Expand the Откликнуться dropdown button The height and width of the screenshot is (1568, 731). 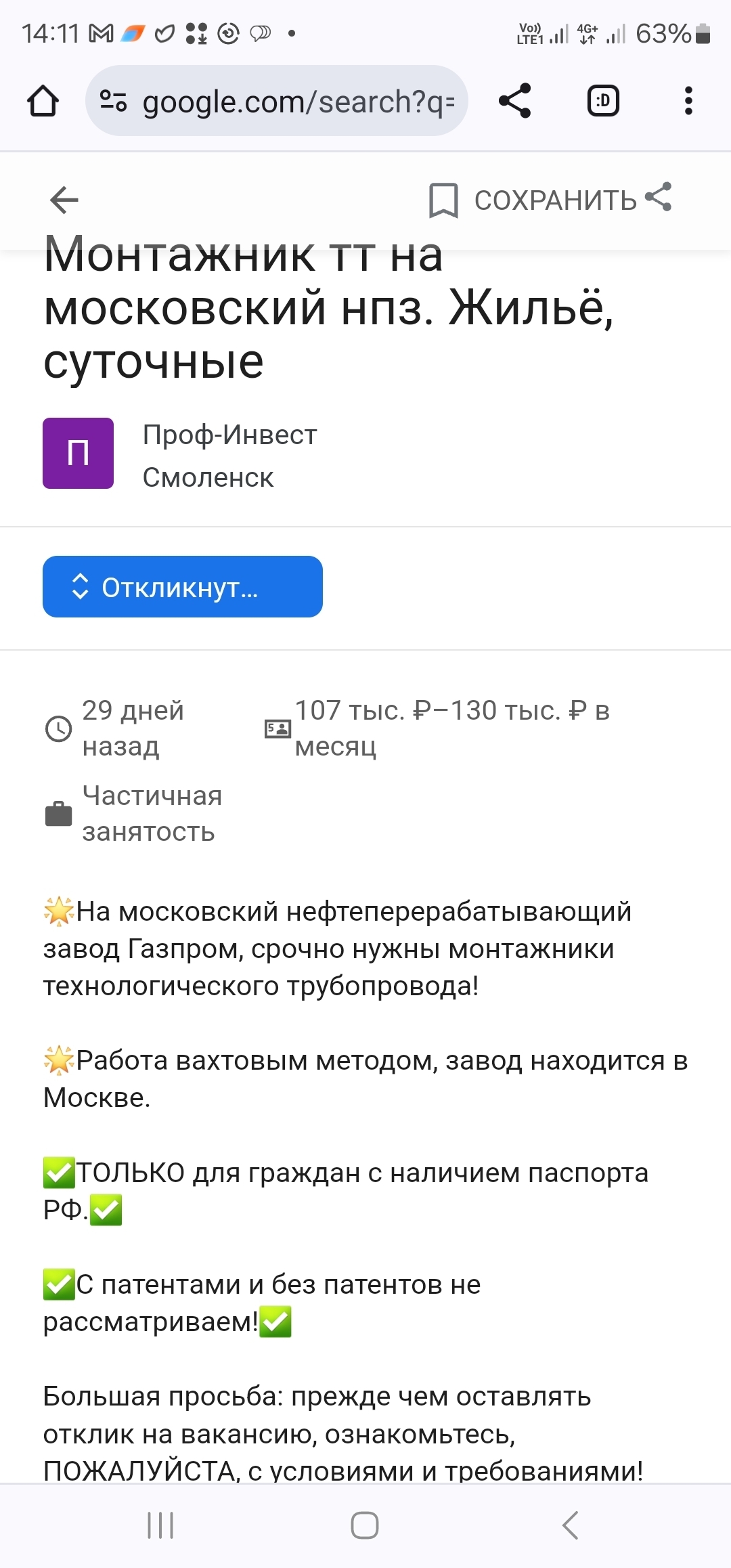[182, 586]
